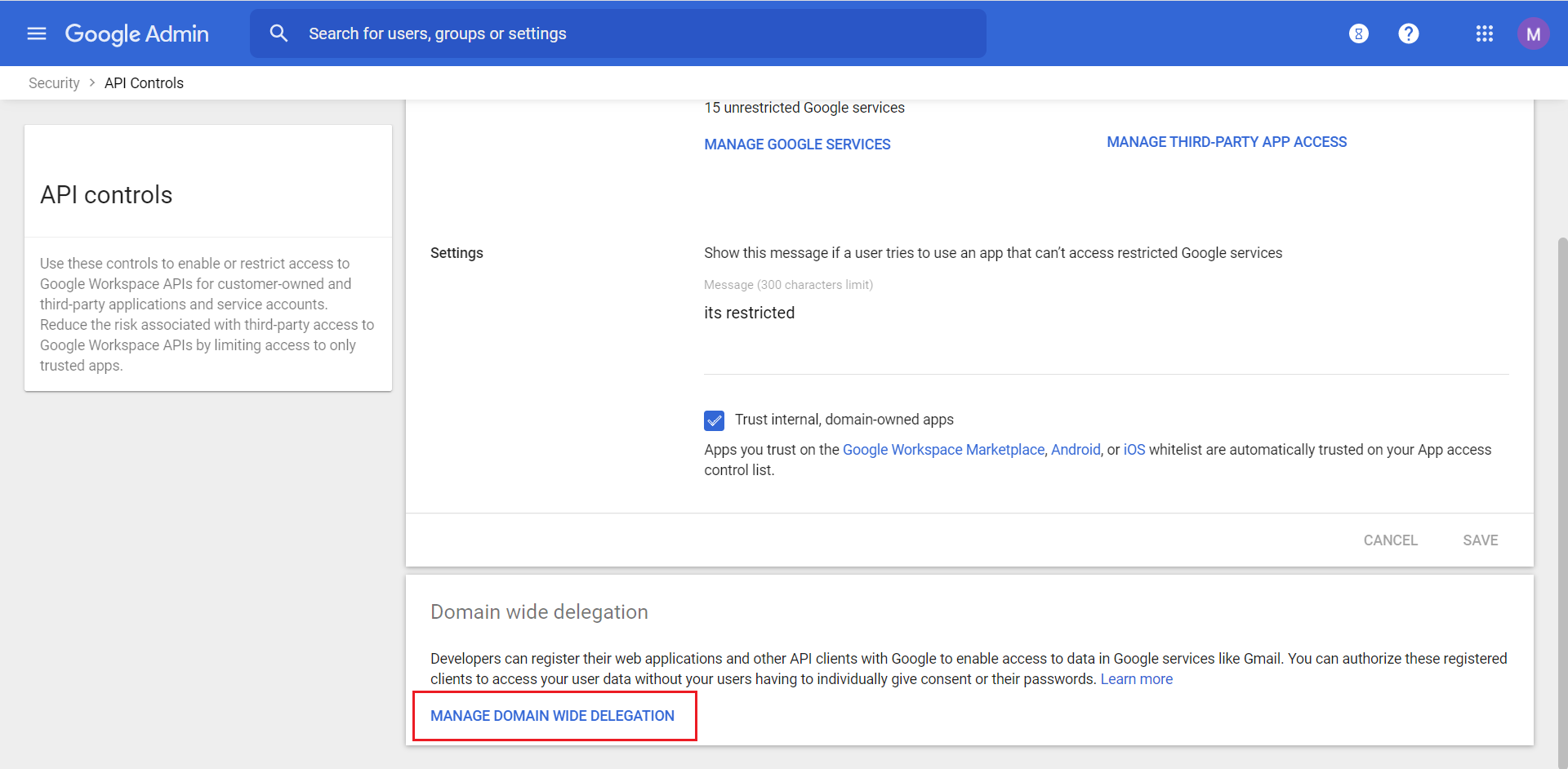This screenshot has width=1568, height=769.
Task: Open the Google Workspace Marketplace link
Action: coord(943,450)
